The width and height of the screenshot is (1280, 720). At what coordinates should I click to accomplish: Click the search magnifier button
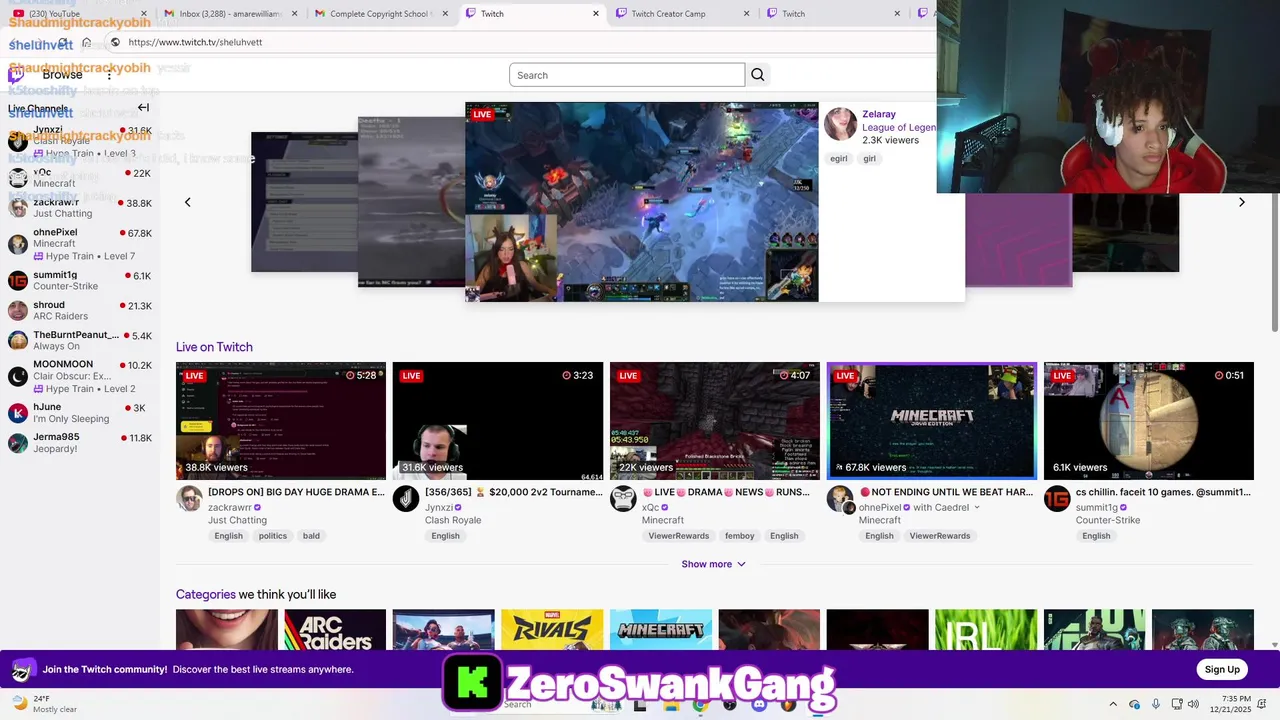(x=757, y=75)
